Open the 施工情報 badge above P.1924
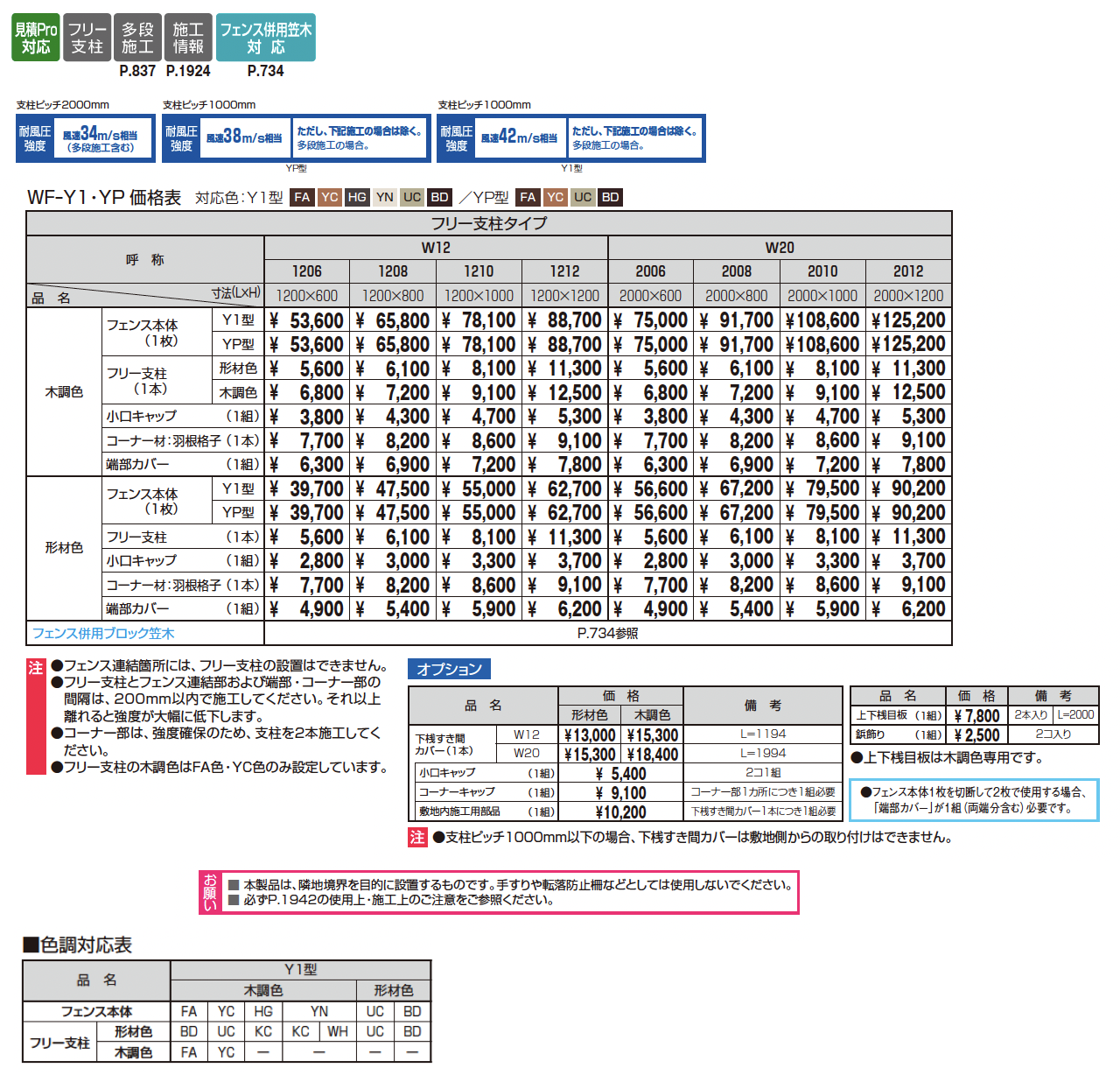The width and height of the screenshot is (1120, 1082). click(188, 38)
